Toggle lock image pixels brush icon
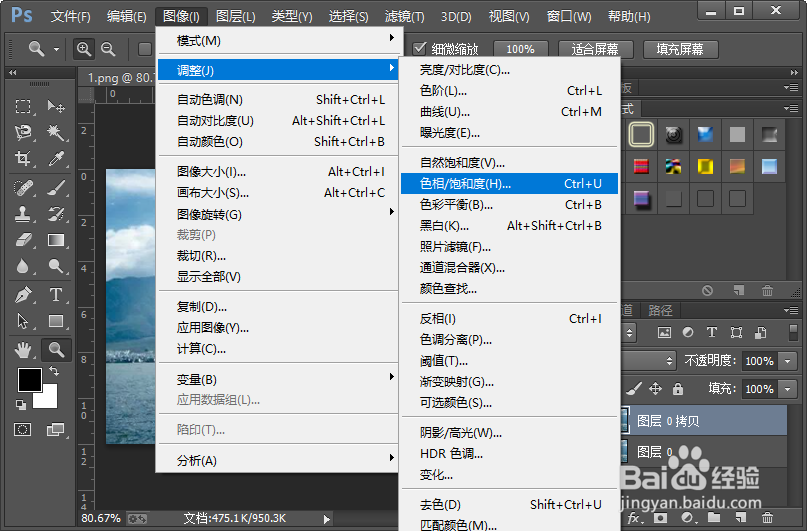This screenshot has height=531, width=807. 635,388
